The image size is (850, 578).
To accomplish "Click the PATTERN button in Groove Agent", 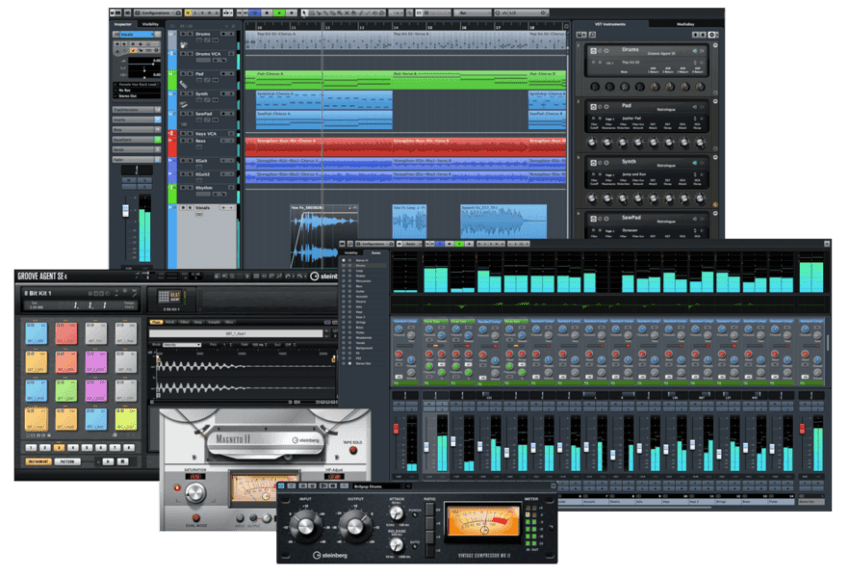I will pyautogui.click(x=66, y=460).
